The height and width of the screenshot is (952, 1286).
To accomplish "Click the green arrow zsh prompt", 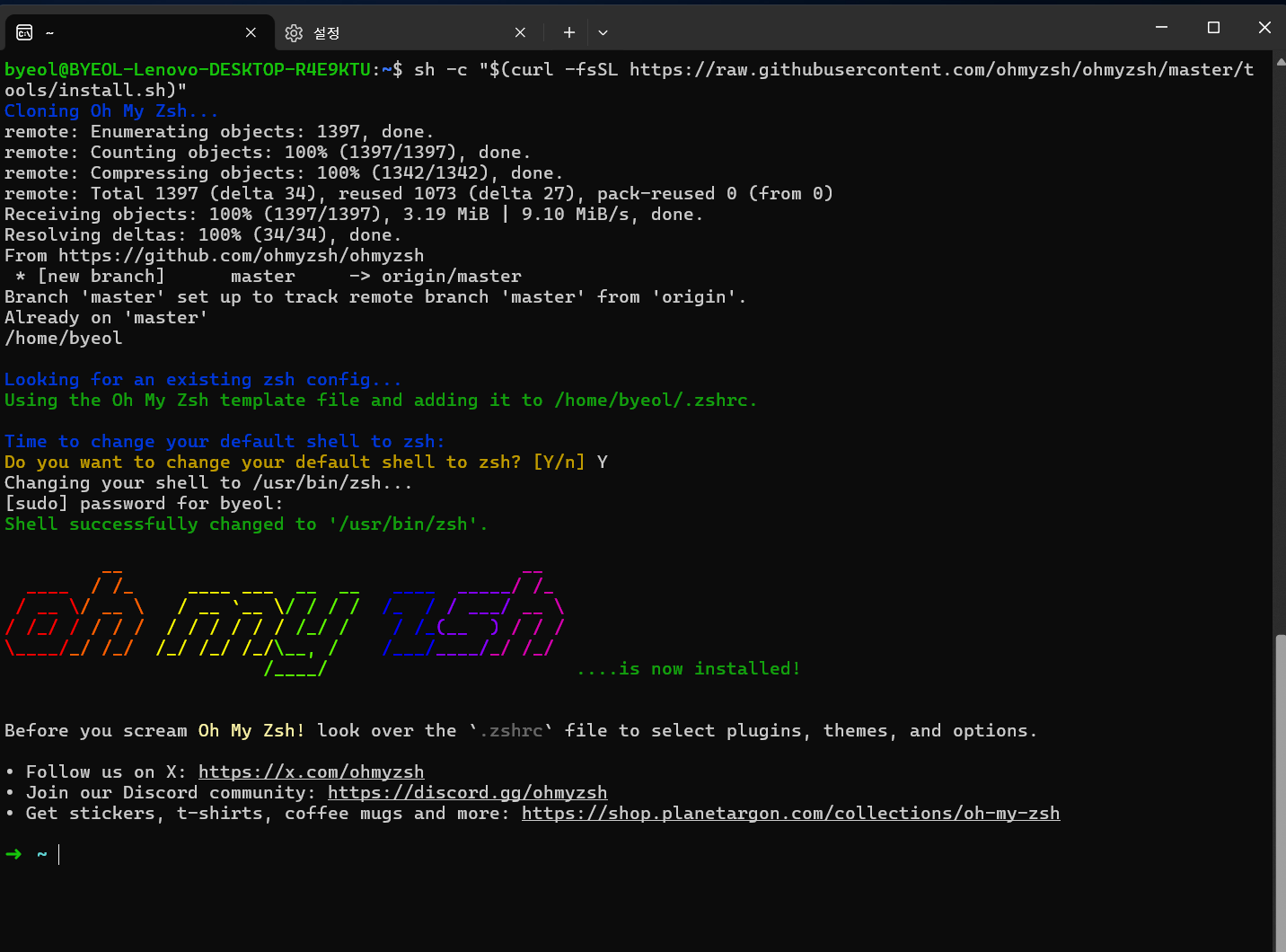I will pyautogui.click(x=13, y=854).
